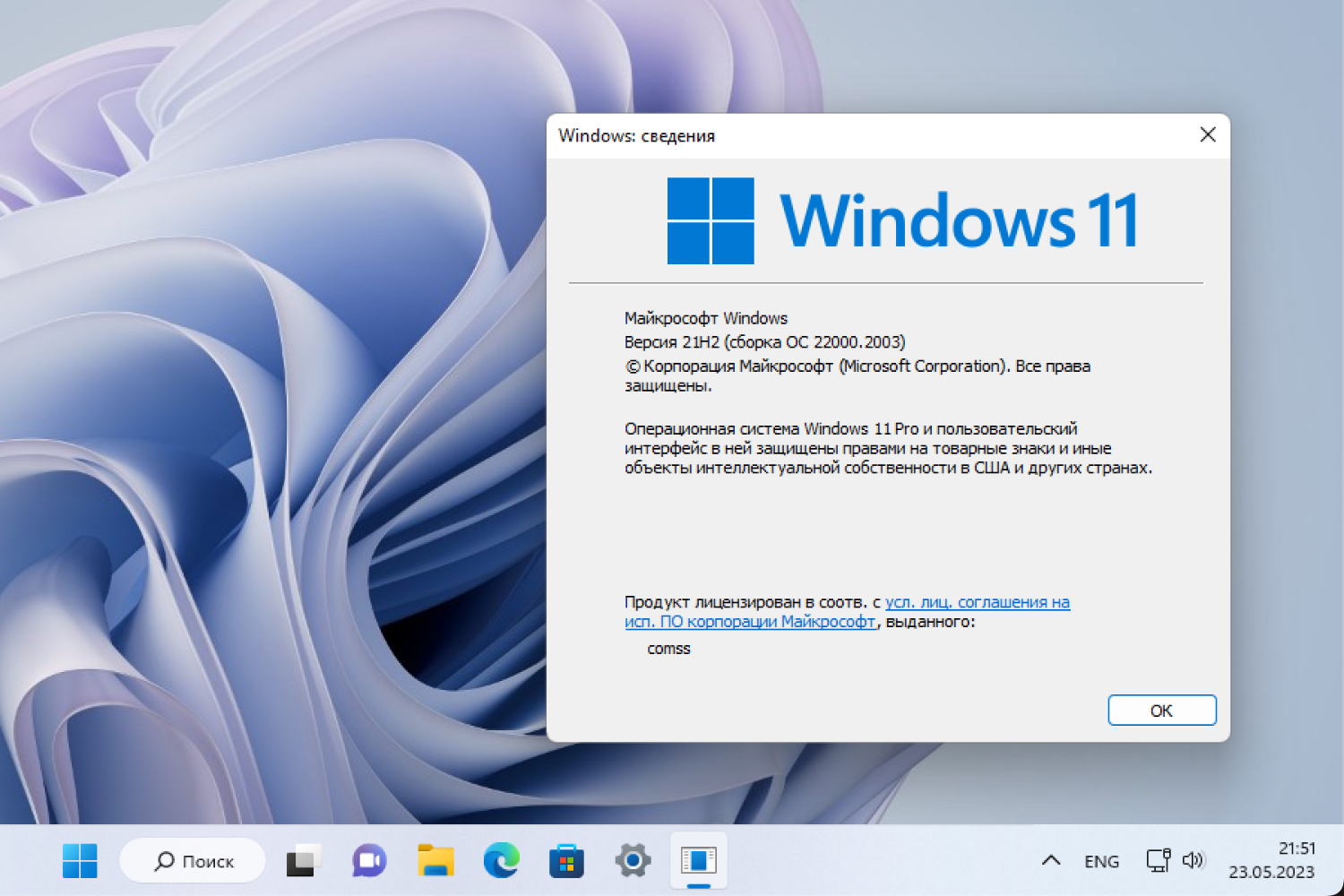The image size is (1344, 896).
Task: Show hidden tray icons chevron
Action: [1051, 861]
